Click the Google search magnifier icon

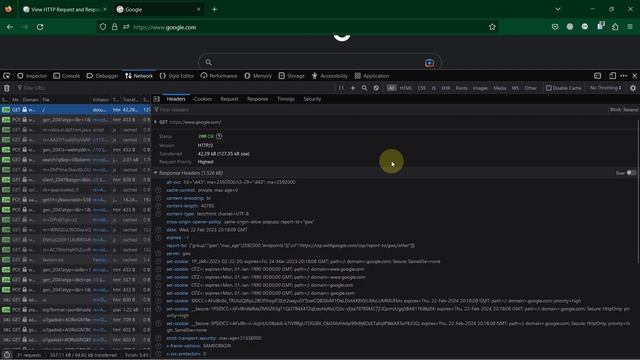pos(209,62)
